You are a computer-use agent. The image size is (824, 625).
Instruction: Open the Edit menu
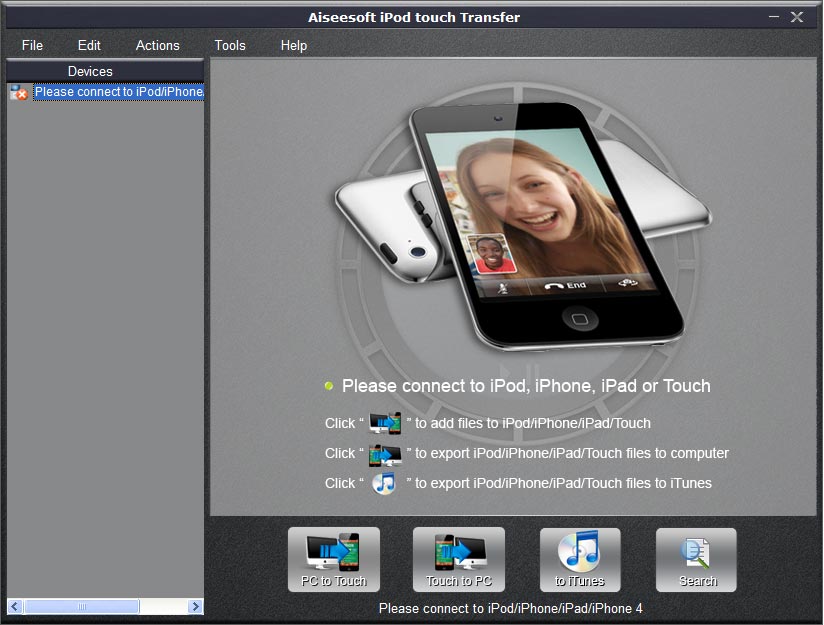[89, 46]
